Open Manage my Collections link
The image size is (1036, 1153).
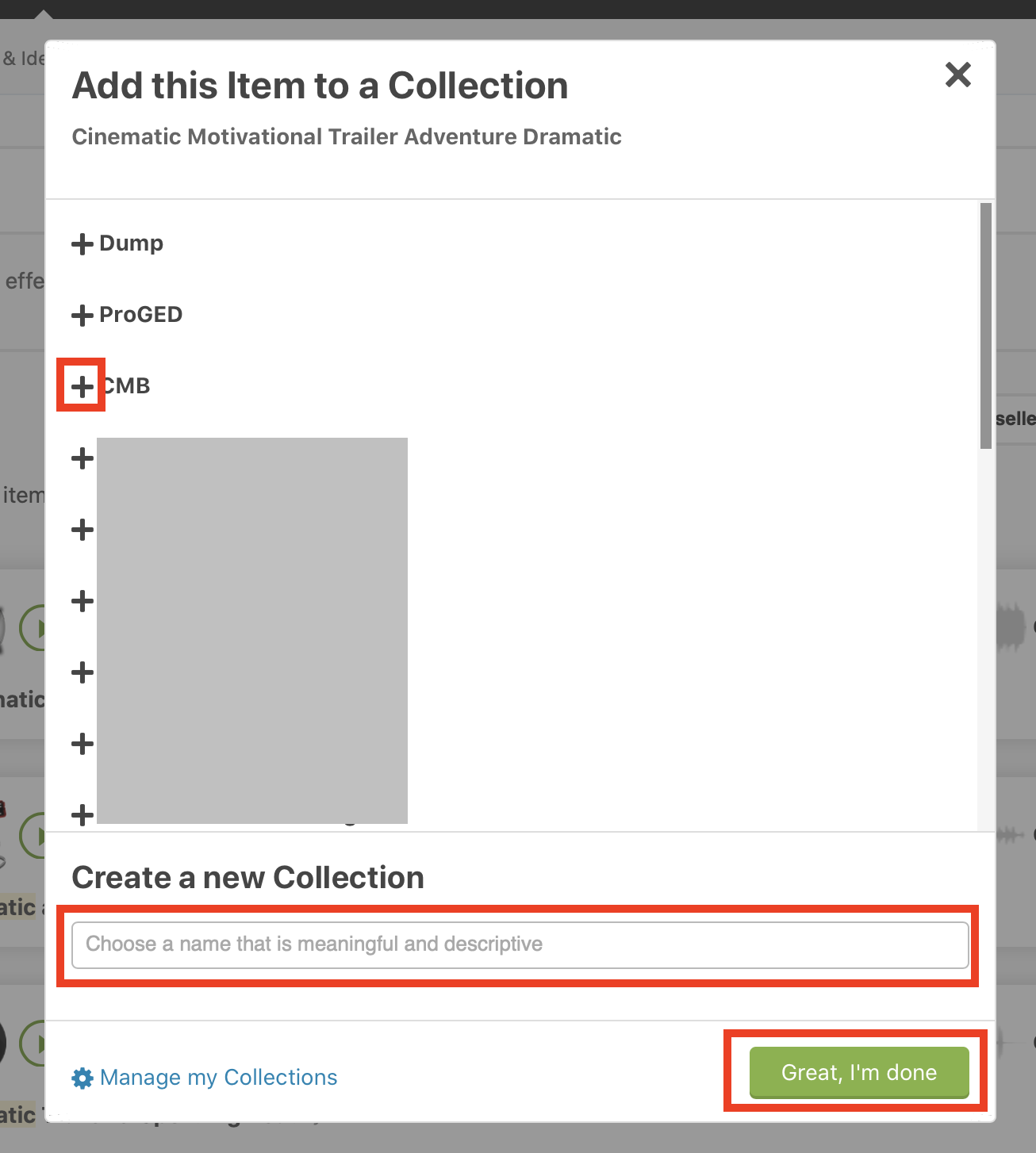click(218, 1078)
